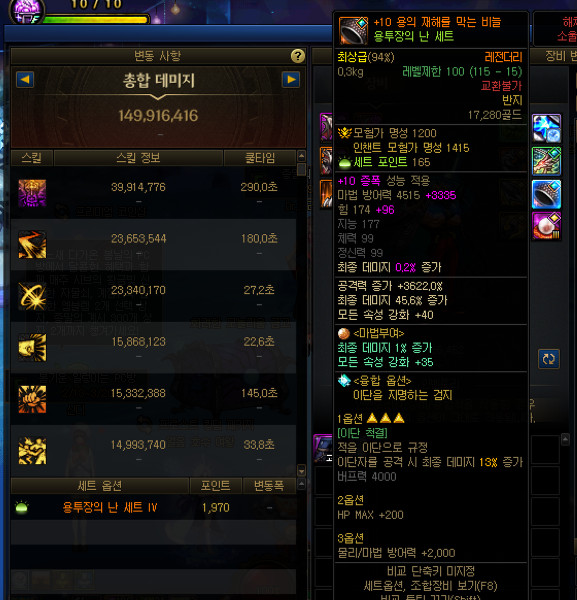Select the purple skill icon with 39,914,776 damage
The image size is (577, 600).
[x=33, y=193]
